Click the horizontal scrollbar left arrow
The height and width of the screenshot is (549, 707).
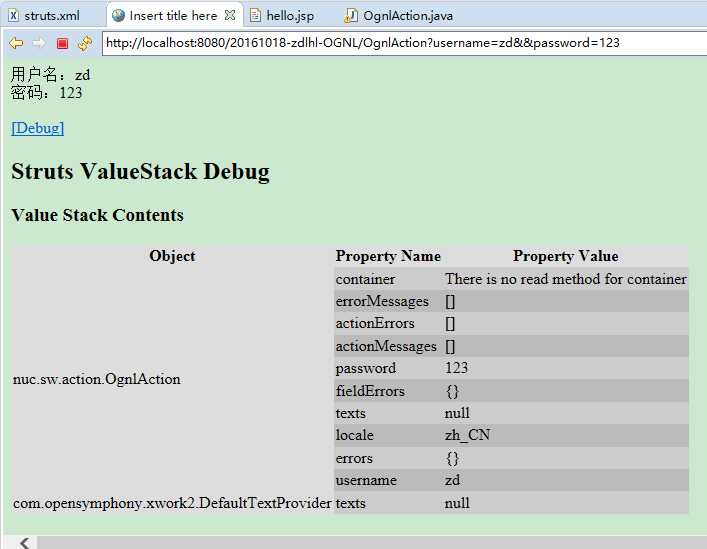24,543
